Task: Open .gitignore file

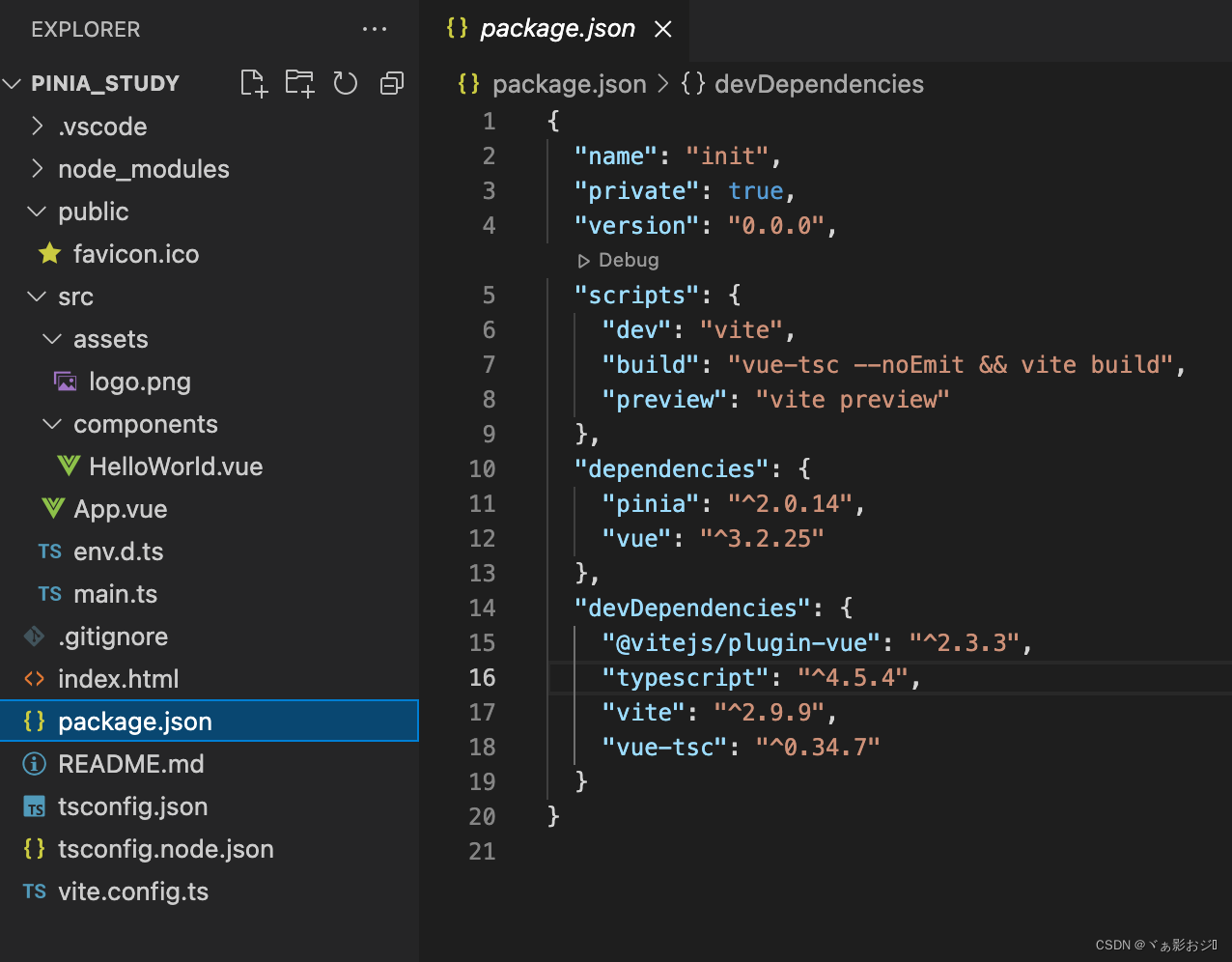Action: pyautogui.click(x=113, y=637)
